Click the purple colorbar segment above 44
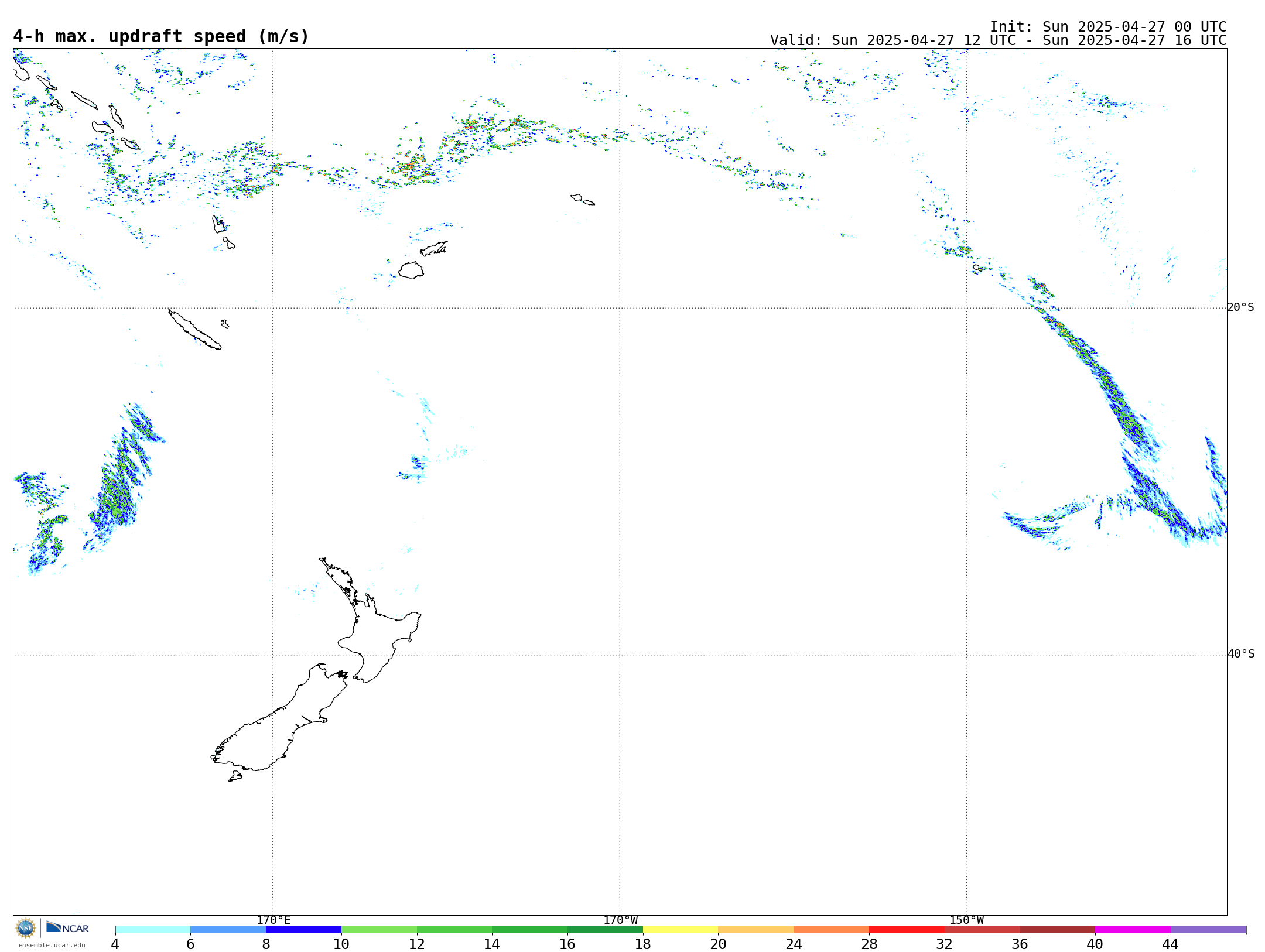1265x952 pixels. 1208,930
